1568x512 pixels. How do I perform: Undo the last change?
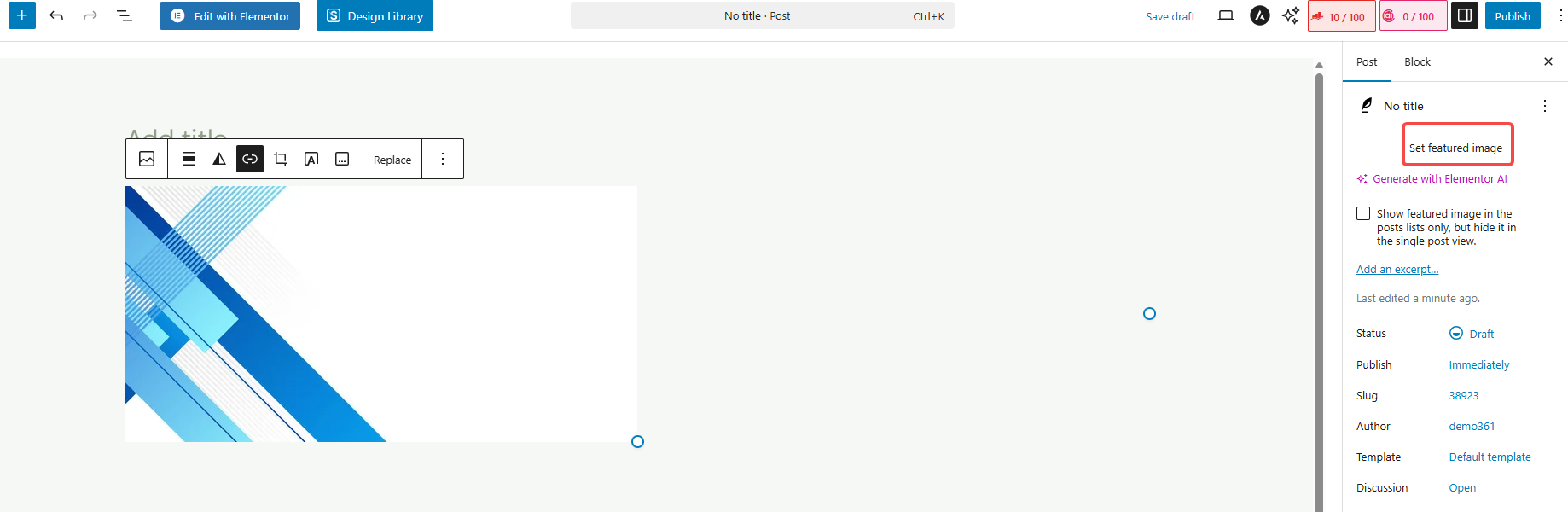tap(56, 15)
